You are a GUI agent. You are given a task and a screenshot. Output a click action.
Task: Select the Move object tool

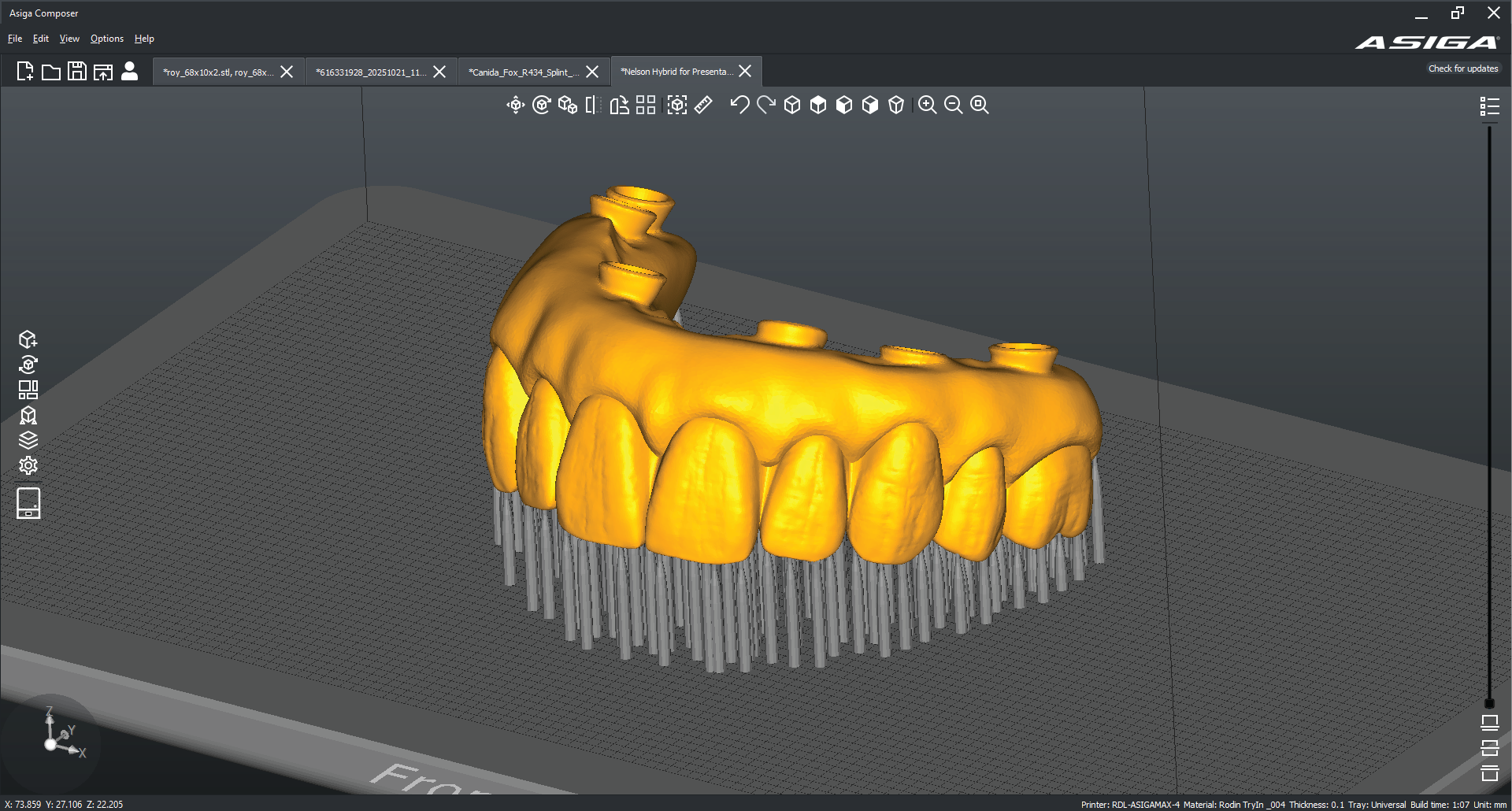515,106
